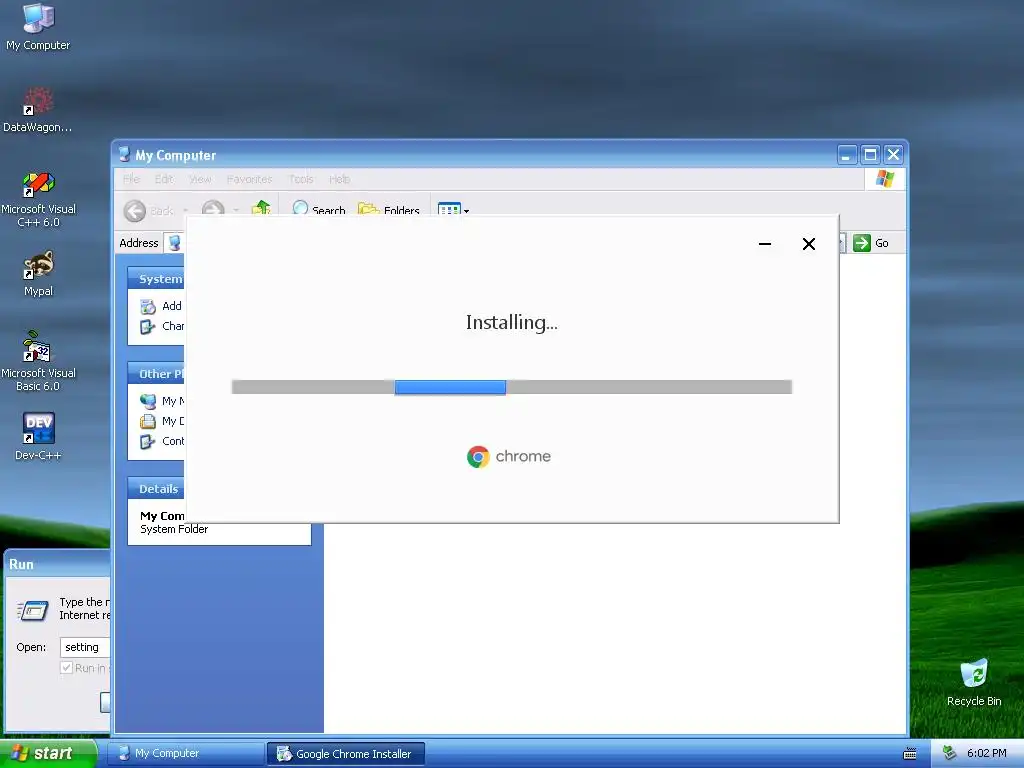Open the View menu in My Computer

pos(200,179)
